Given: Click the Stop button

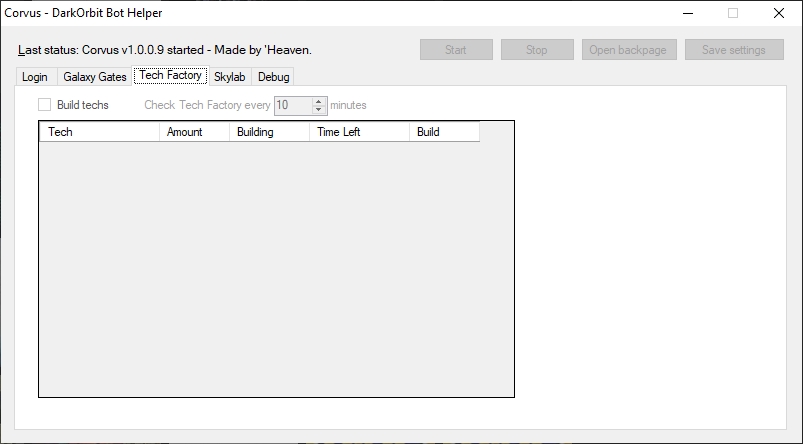Looking at the screenshot, I should tap(537, 50).
